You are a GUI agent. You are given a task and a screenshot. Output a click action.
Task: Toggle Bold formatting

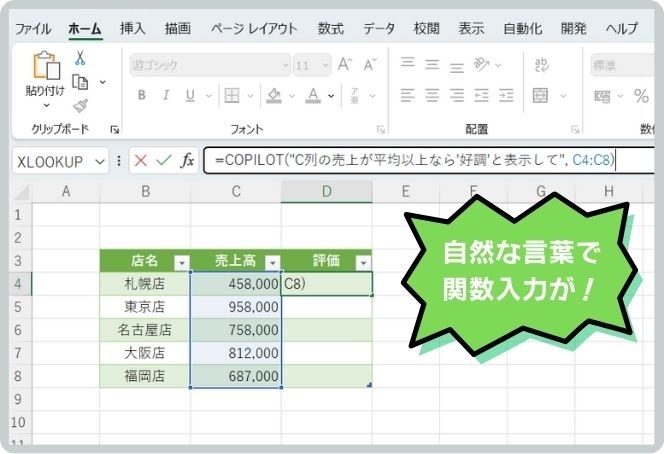coord(141,96)
